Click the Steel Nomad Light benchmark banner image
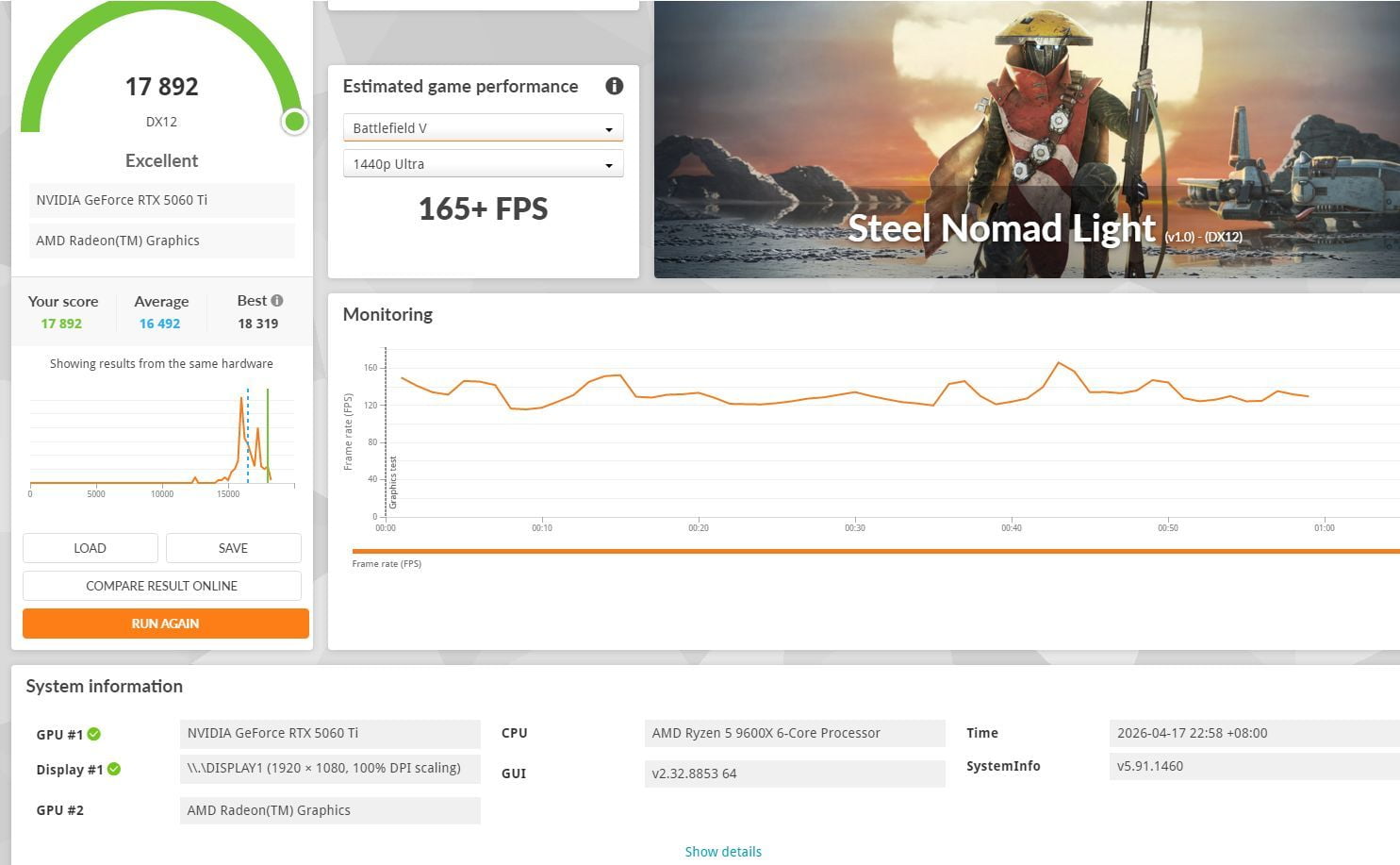The image size is (1400, 865). coord(1027,140)
